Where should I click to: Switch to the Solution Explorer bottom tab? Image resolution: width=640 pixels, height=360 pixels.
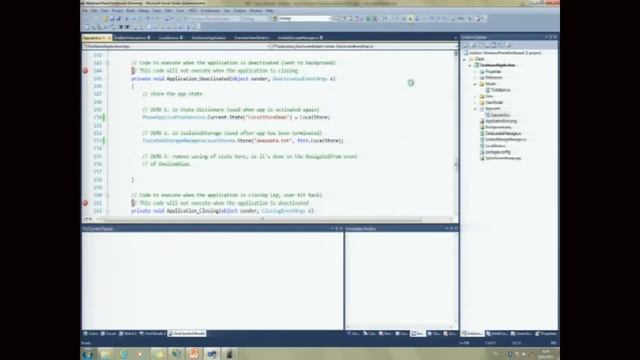[472, 334]
